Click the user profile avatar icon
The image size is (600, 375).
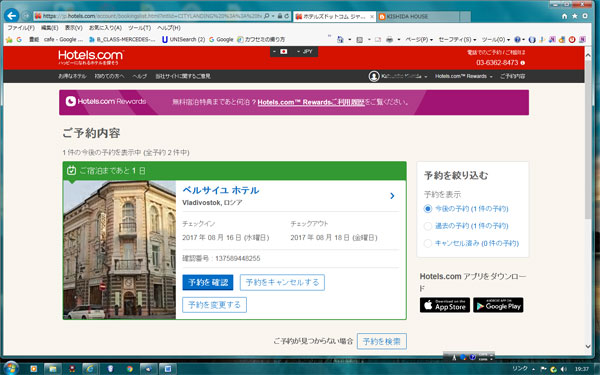click(373, 76)
